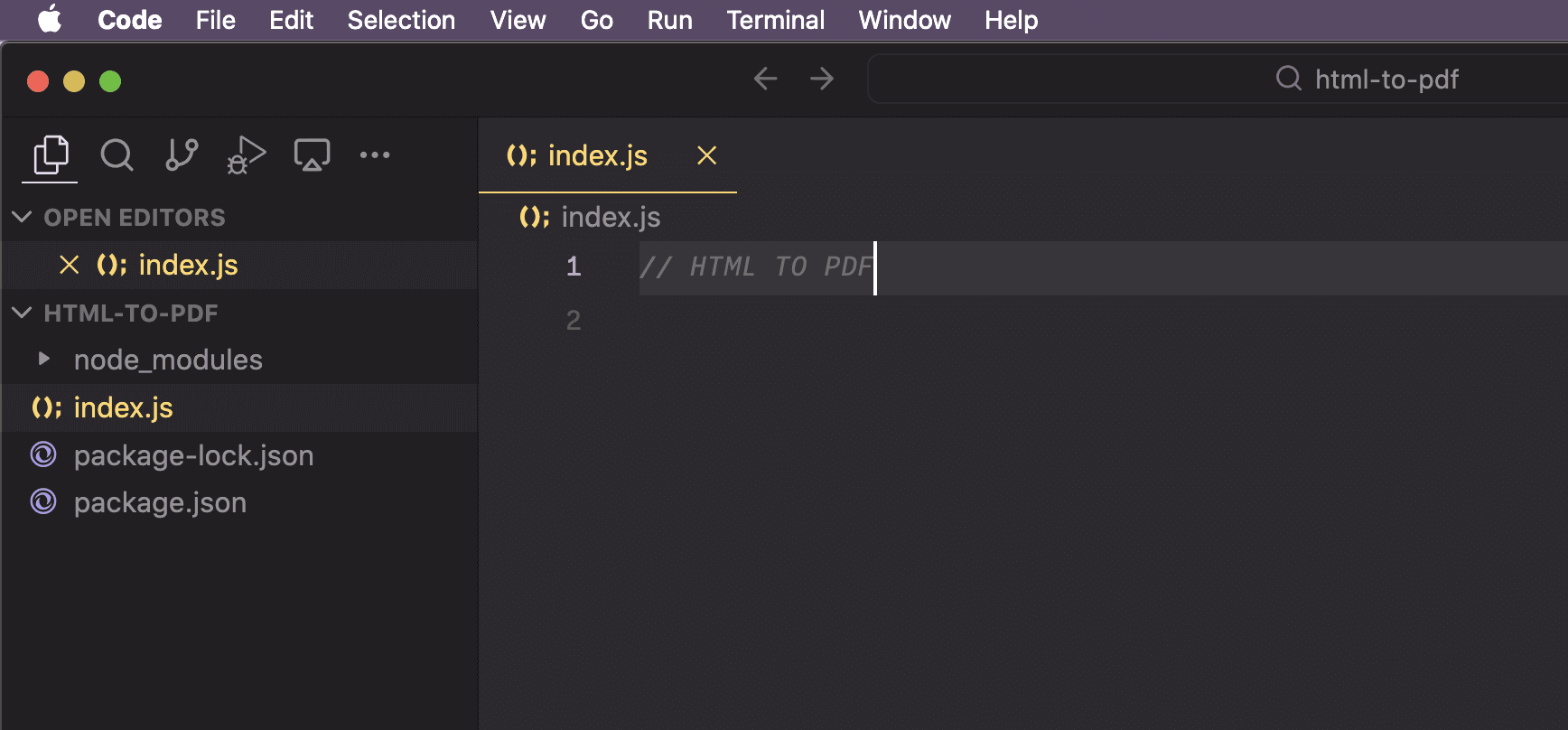
Task: Open the Run and Debug view
Action: point(246,154)
